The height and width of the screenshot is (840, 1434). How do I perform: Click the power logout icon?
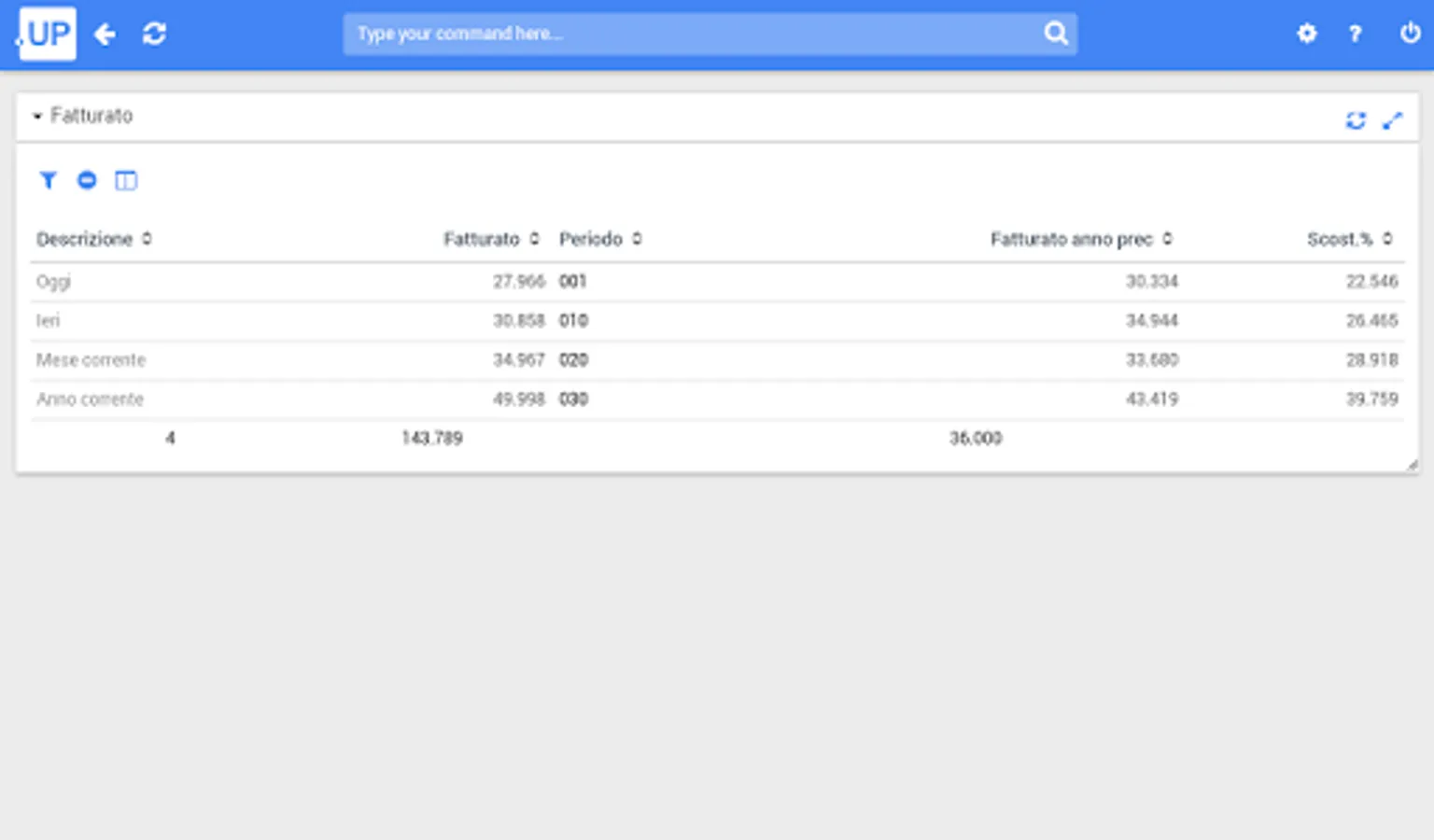(x=1410, y=34)
